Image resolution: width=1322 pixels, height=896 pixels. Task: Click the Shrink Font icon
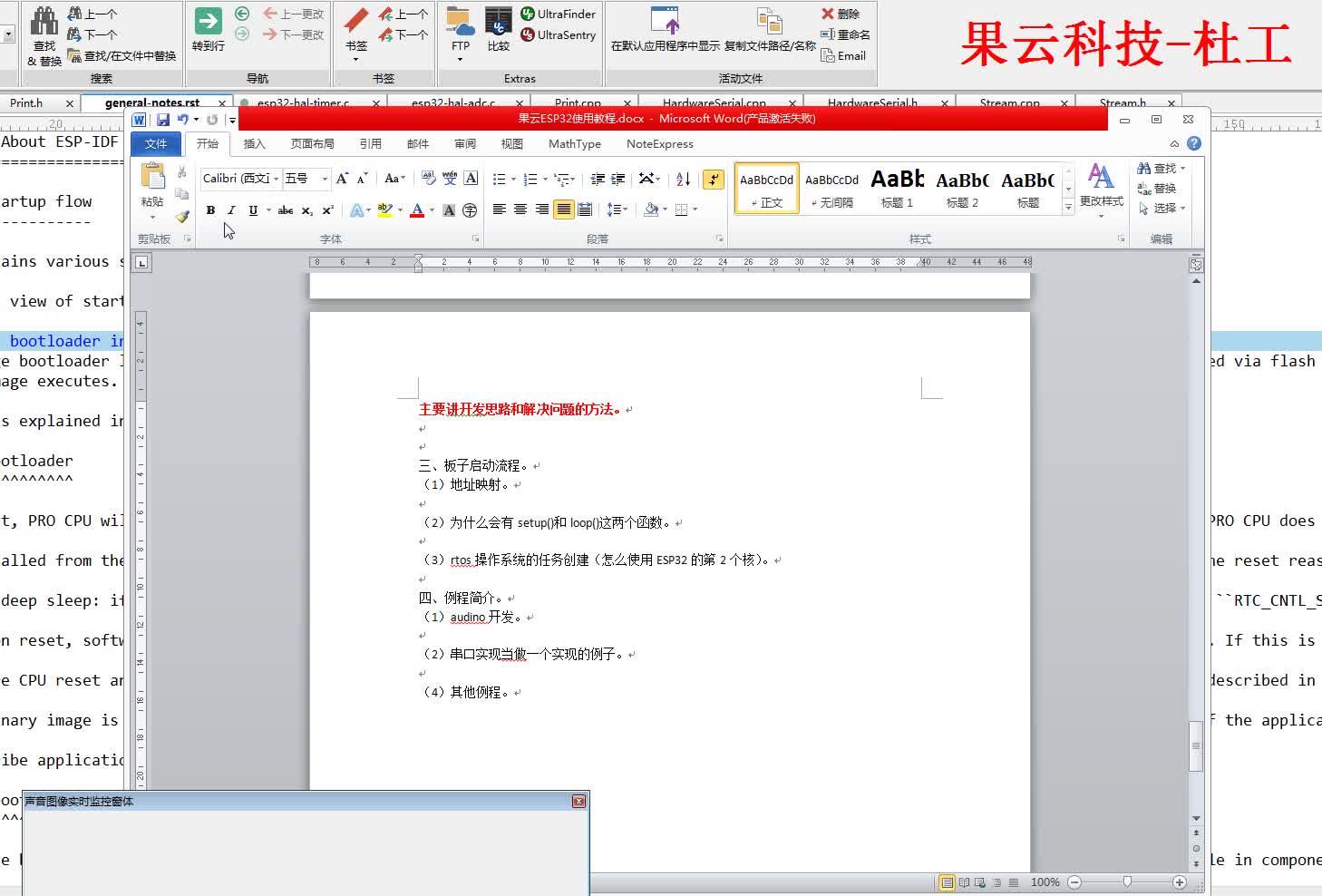pyautogui.click(x=362, y=179)
